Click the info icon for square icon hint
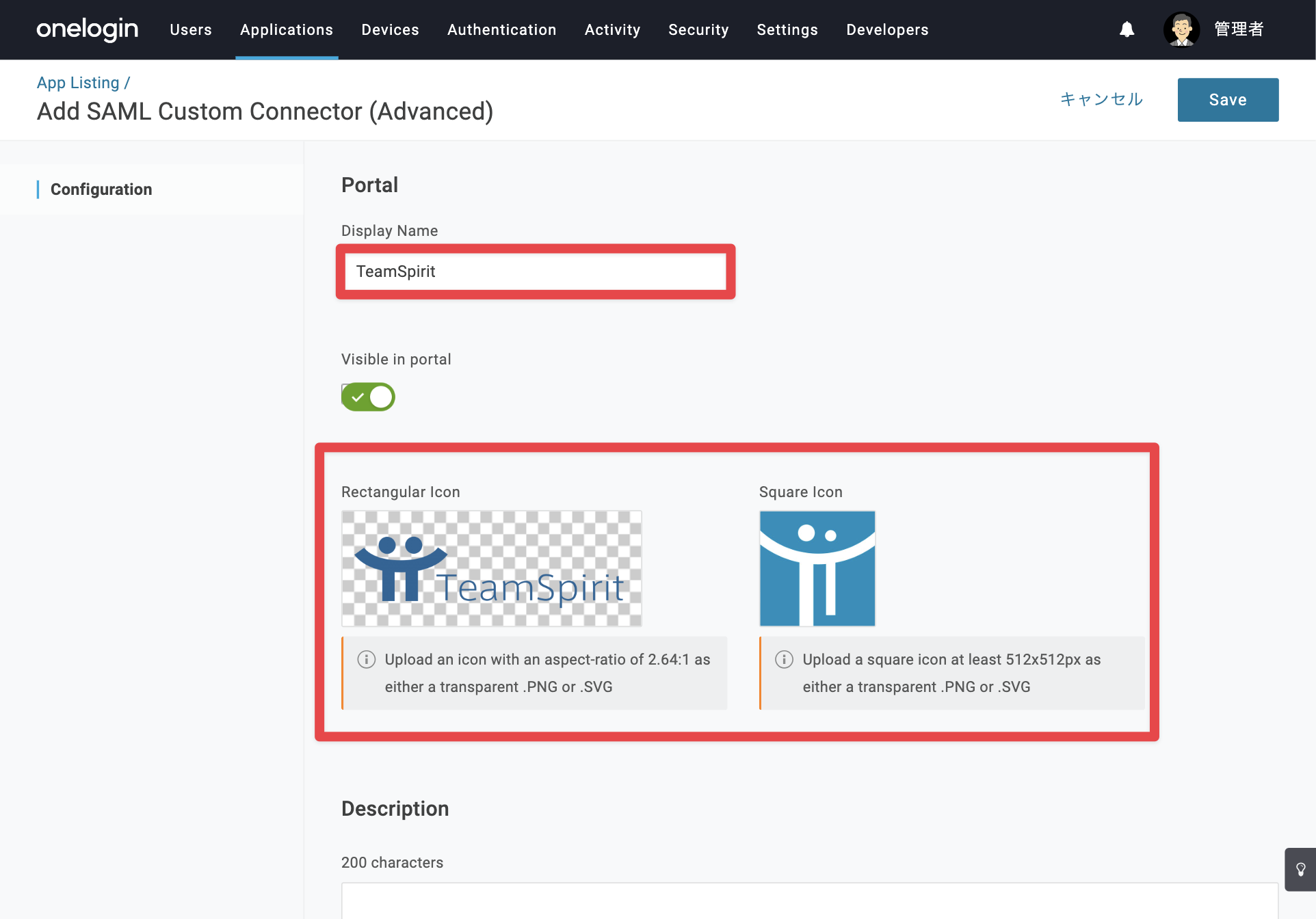 tap(784, 659)
